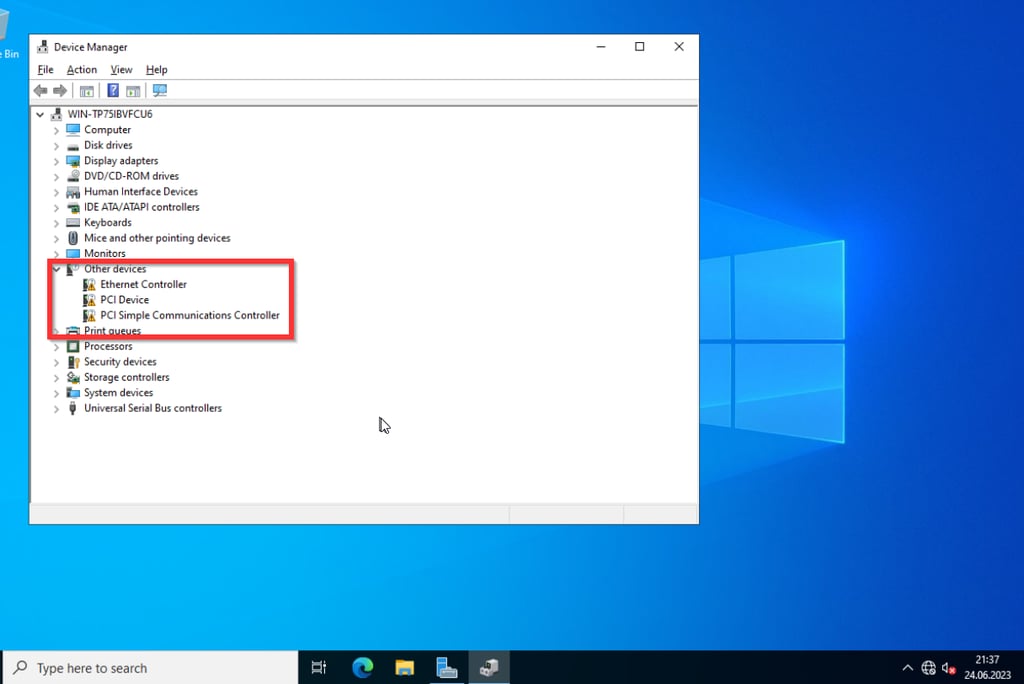Viewport: 1024px width, 684px height.
Task: Open the Action menu
Action: pyautogui.click(x=82, y=69)
